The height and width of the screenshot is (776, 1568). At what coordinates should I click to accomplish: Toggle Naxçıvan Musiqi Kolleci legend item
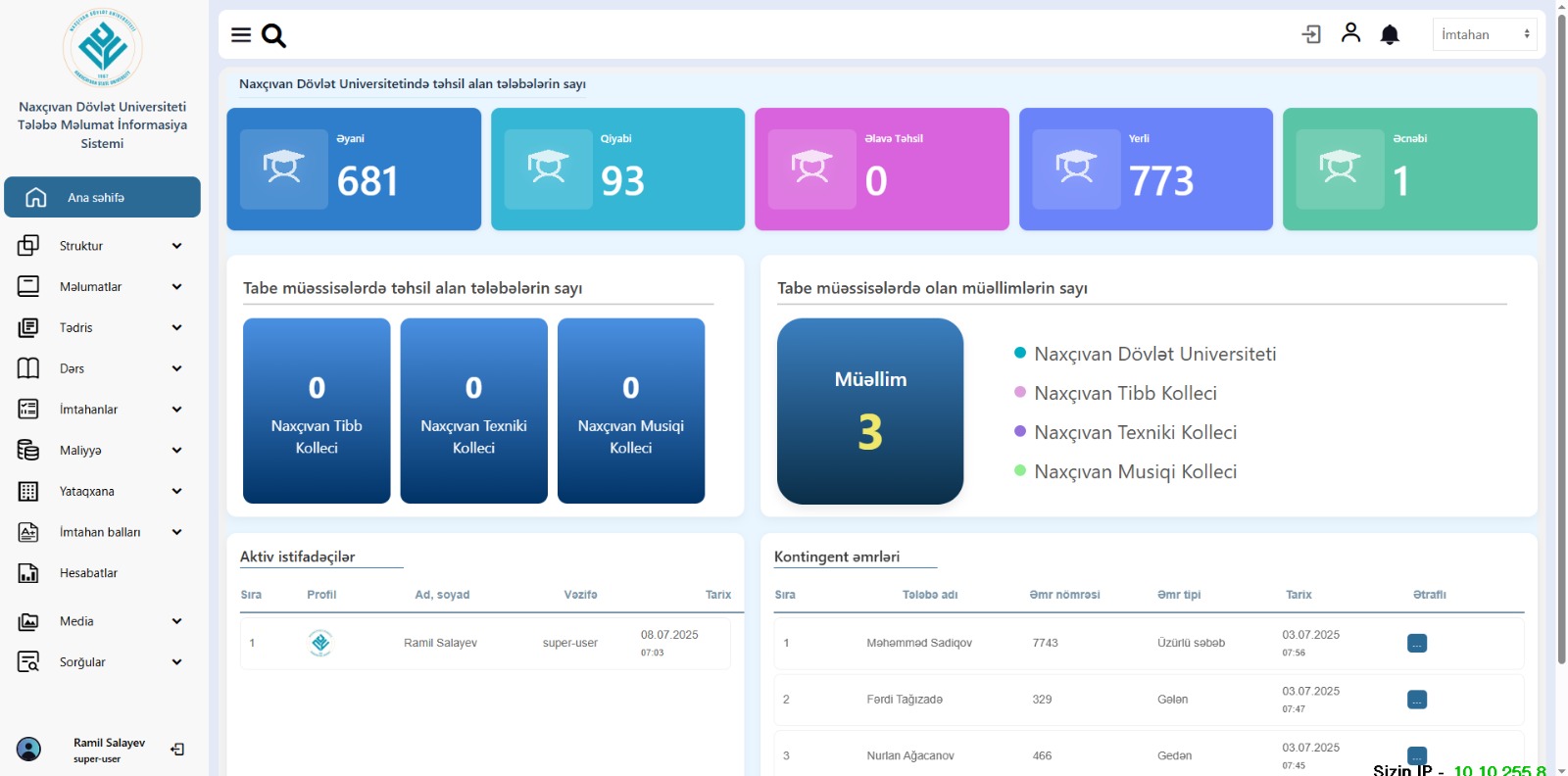pos(1135,471)
